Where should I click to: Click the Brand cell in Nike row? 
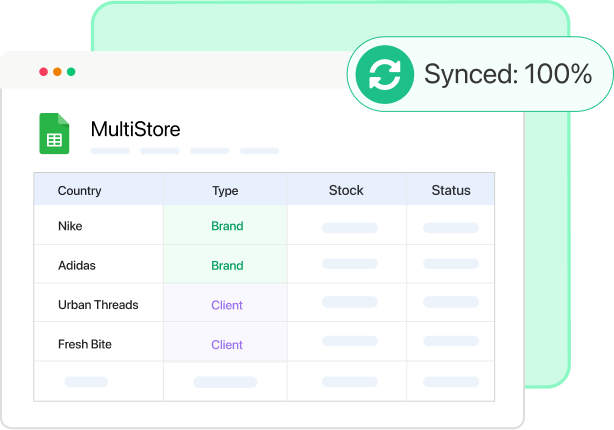click(x=226, y=225)
